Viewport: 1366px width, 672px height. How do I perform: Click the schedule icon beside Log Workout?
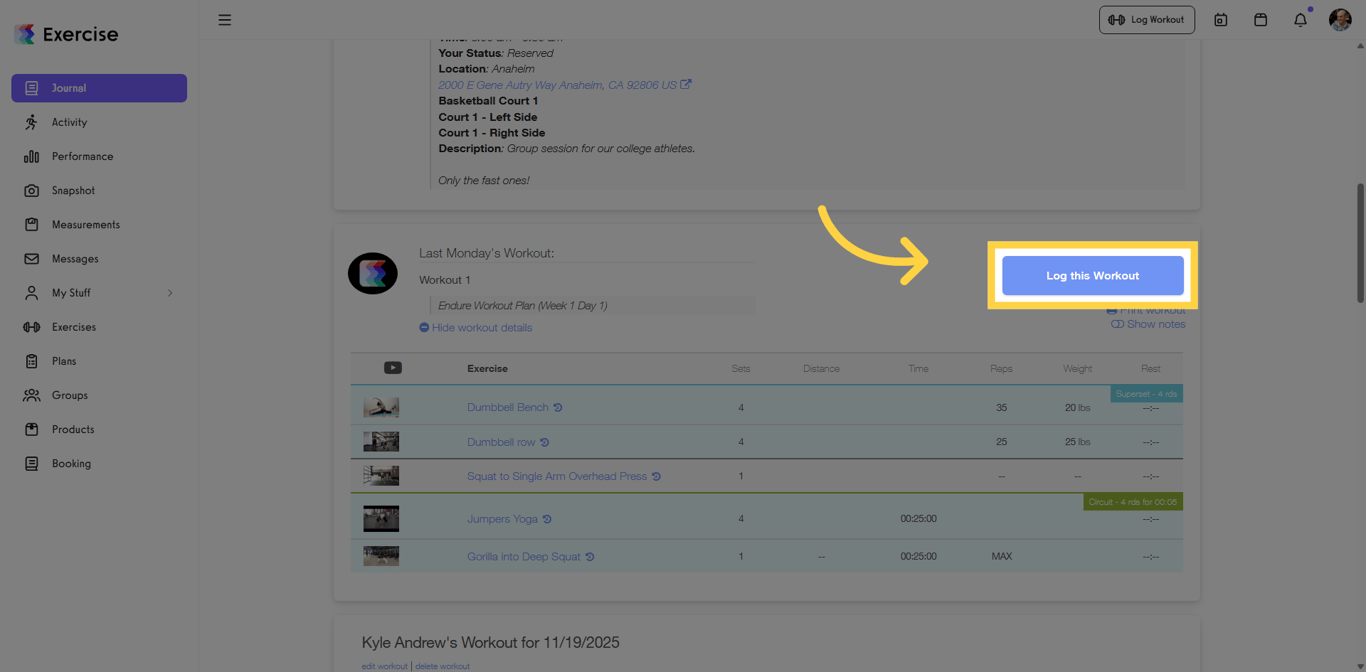[1220, 20]
